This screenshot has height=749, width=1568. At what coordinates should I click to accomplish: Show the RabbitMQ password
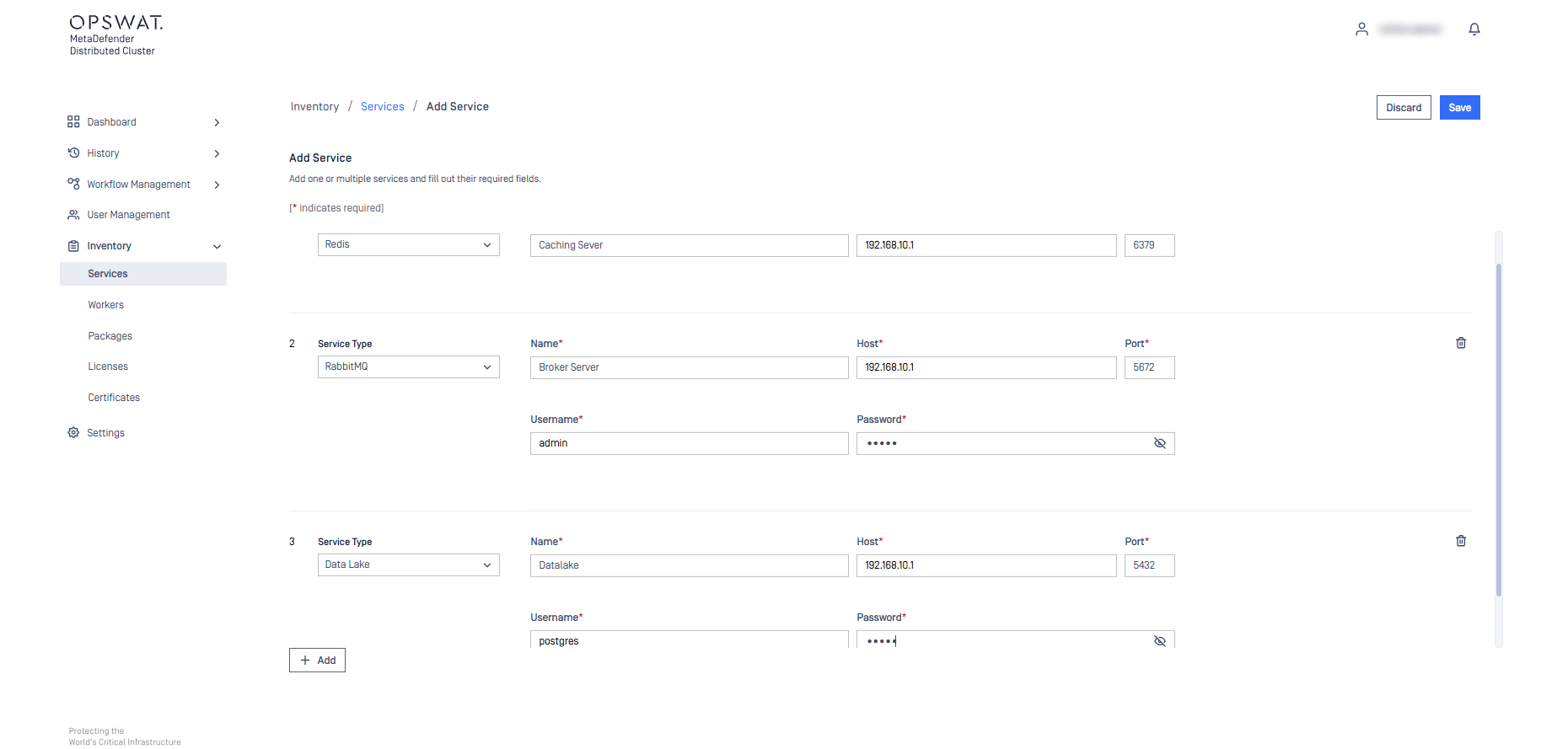[1159, 443]
